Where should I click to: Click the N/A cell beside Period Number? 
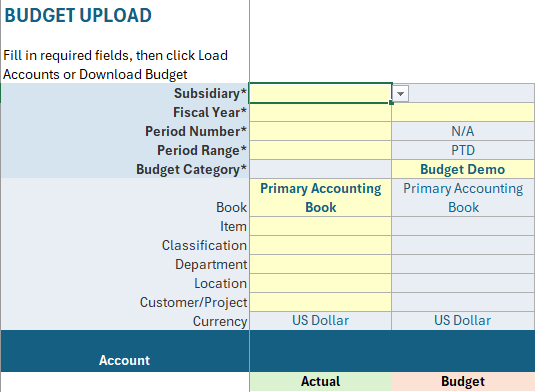coord(463,131)
